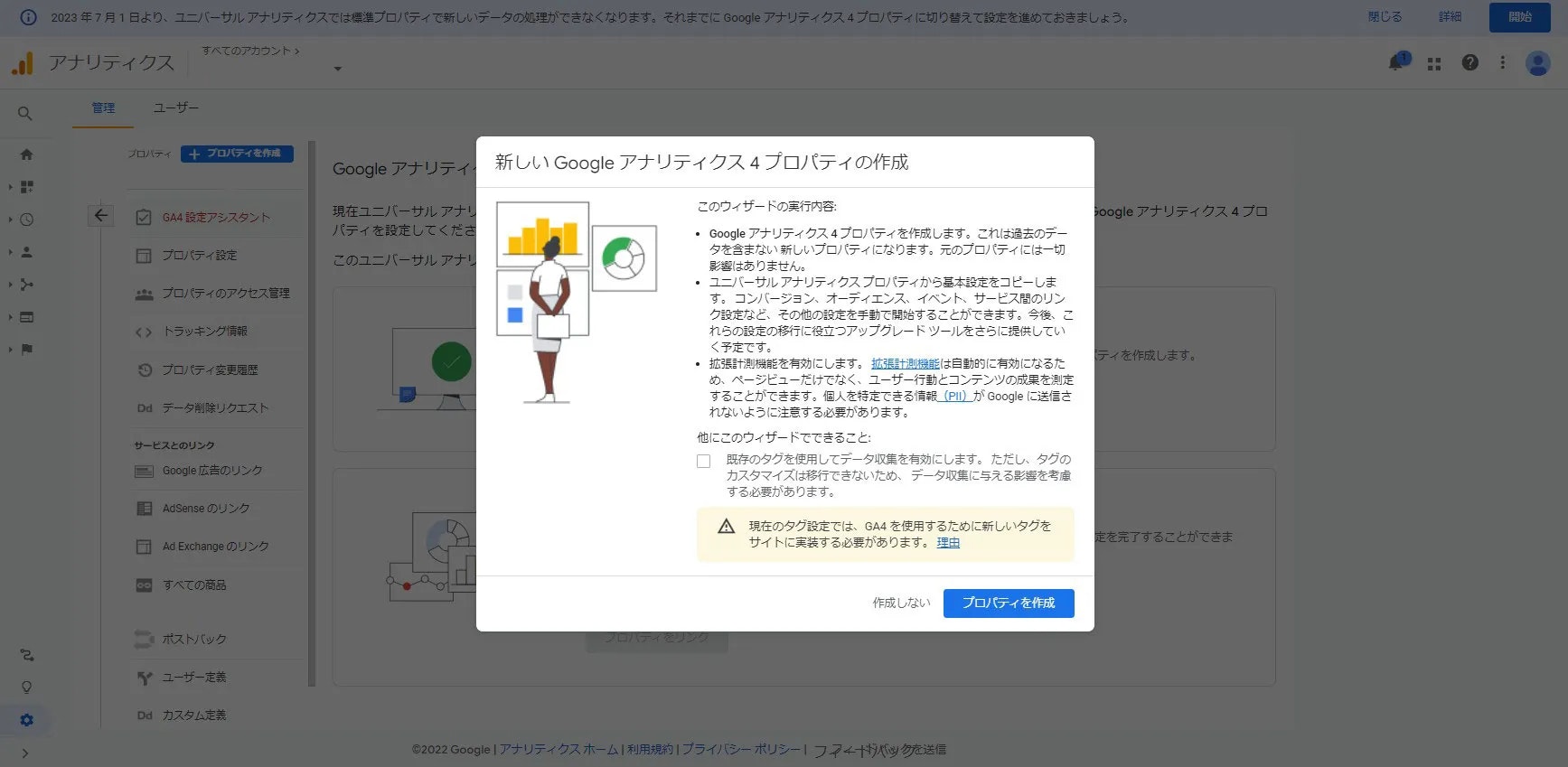The height and width of the screenshot is (767, 1568).
Task: Open the Acquisition sidebar icon
Action: pos(26,285)
